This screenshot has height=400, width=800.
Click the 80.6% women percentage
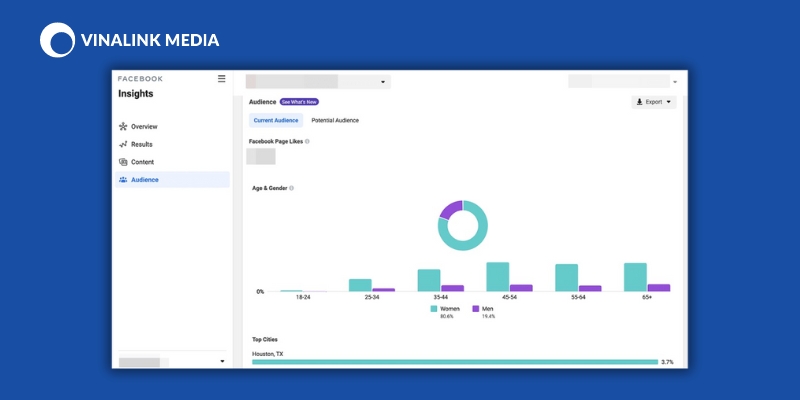446,317
